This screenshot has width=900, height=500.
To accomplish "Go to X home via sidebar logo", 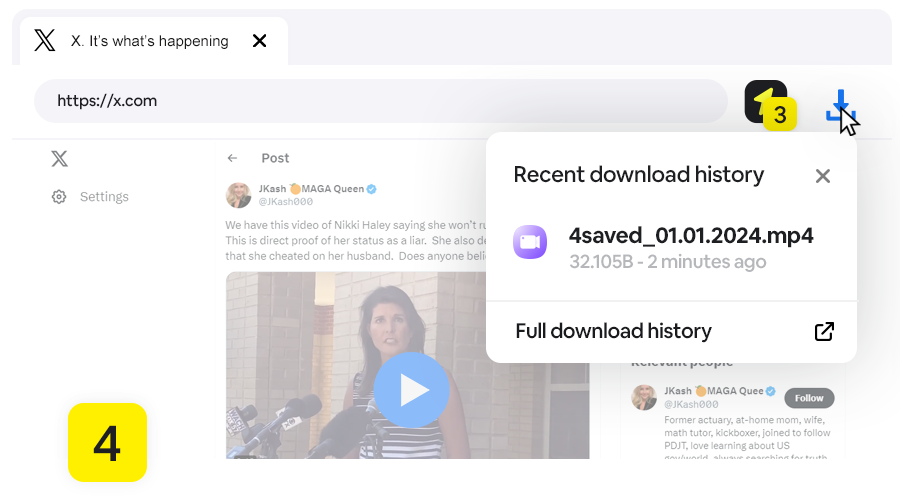I will coord(60,158).
